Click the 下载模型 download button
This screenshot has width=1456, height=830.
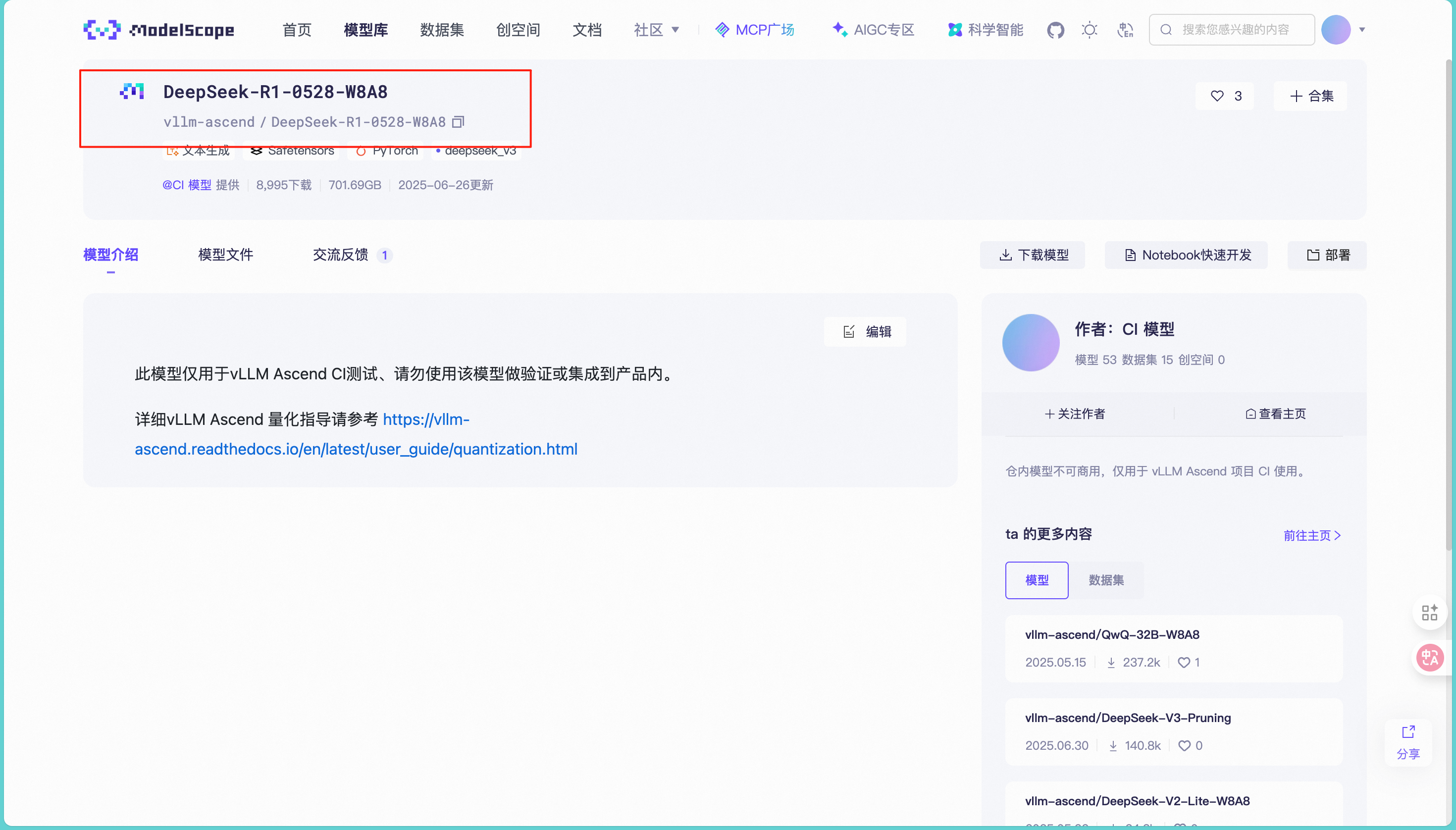pos(1032,255)
